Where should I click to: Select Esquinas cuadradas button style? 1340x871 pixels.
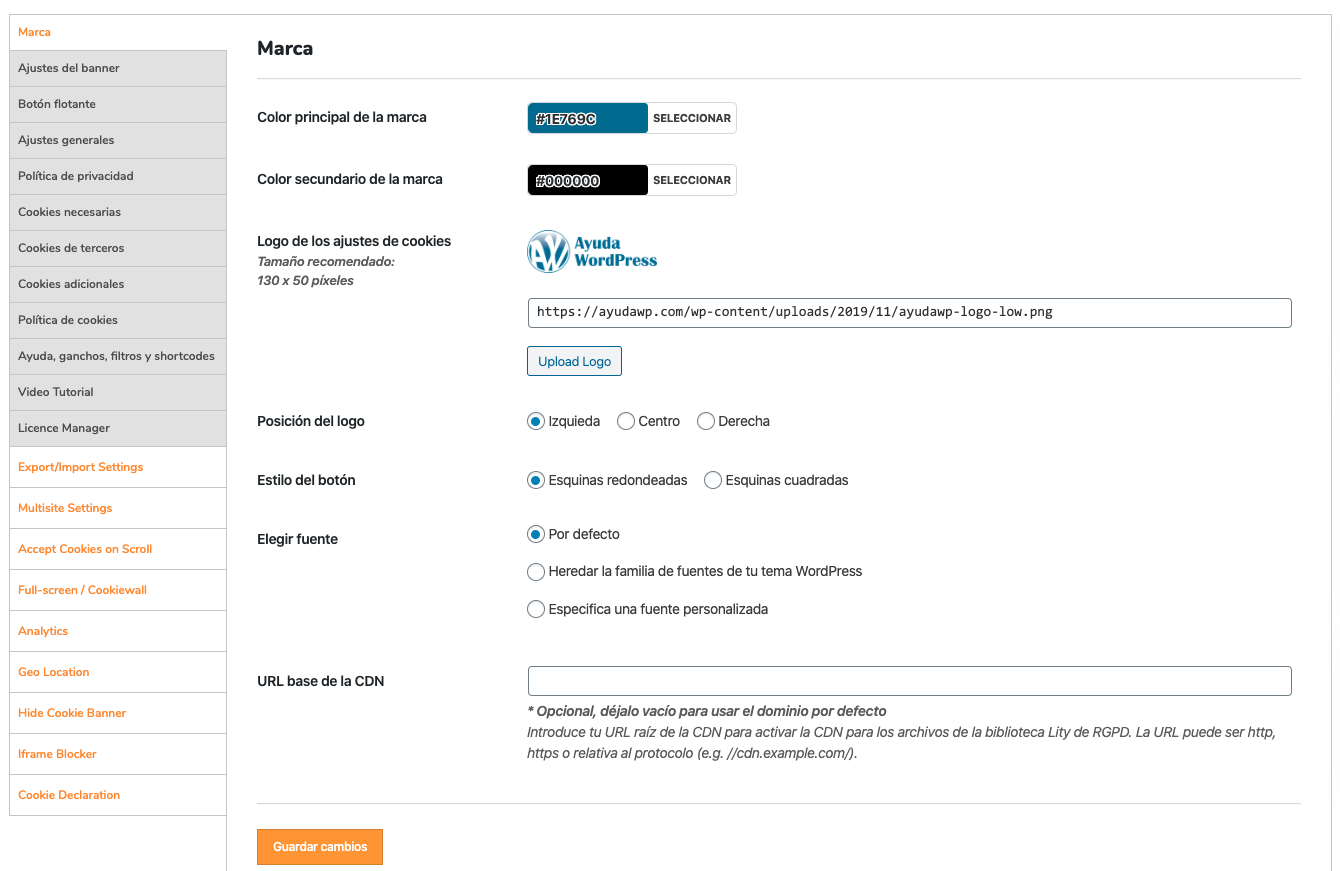click(713, 481)
